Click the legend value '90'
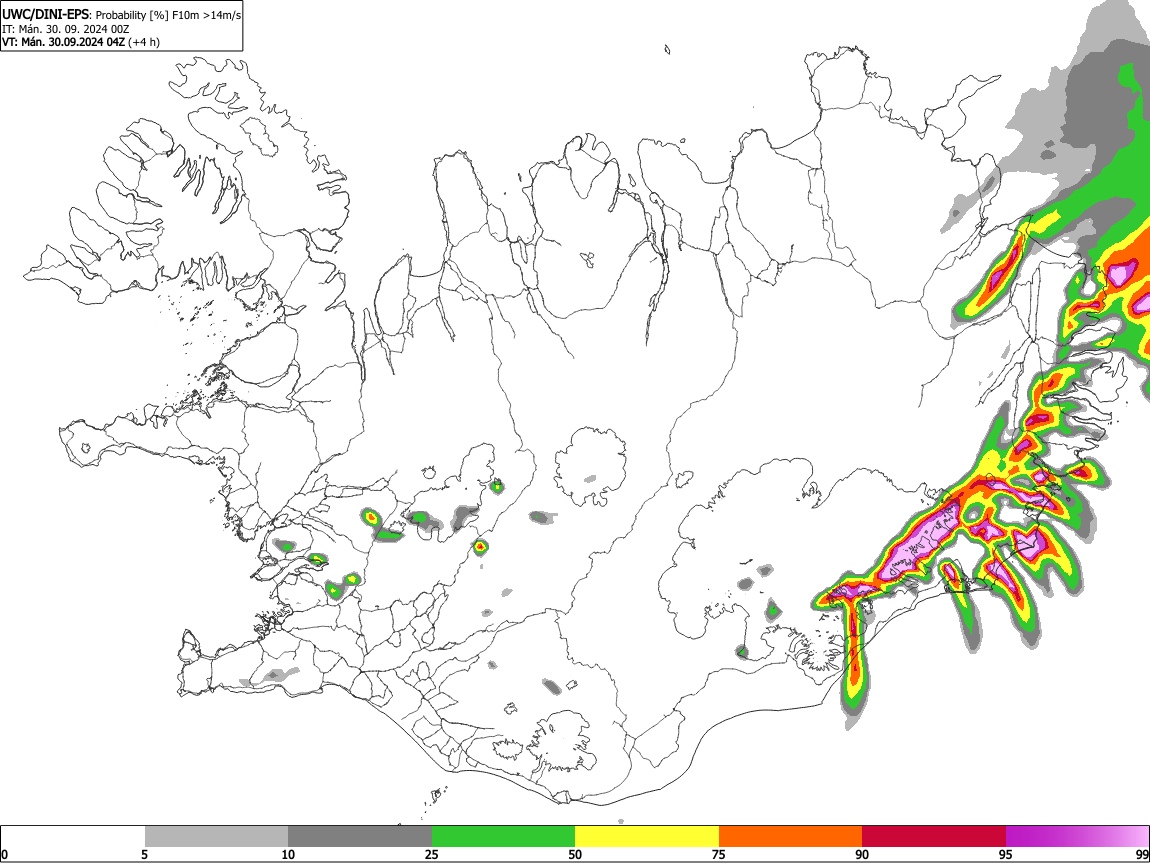 862,854
